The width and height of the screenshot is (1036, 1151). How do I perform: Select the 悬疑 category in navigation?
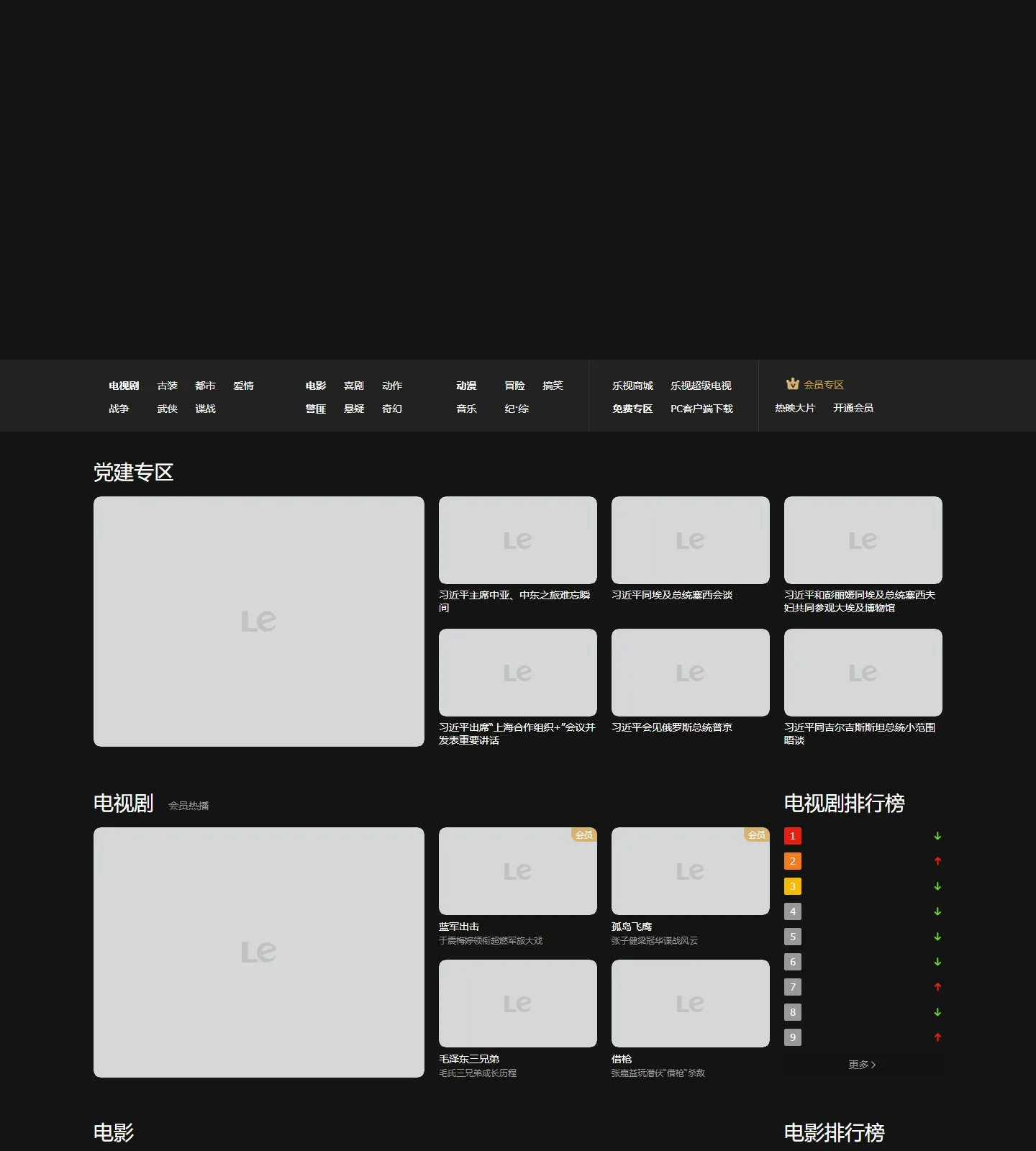tap(353, 409)
